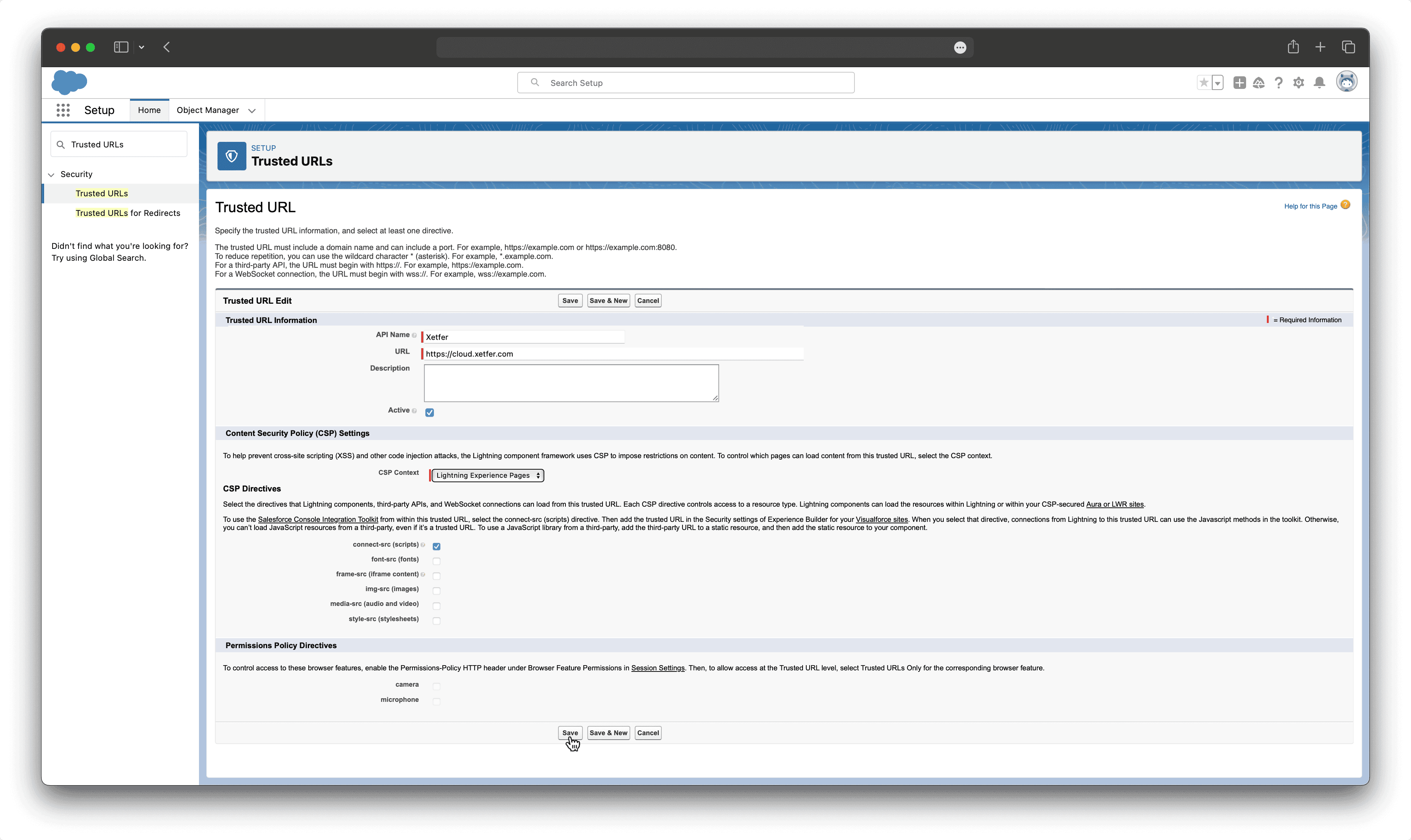This screenshot has height=840, width=1411.
Task: Collapse the Security section in sidebar
Action: (51, 174)
